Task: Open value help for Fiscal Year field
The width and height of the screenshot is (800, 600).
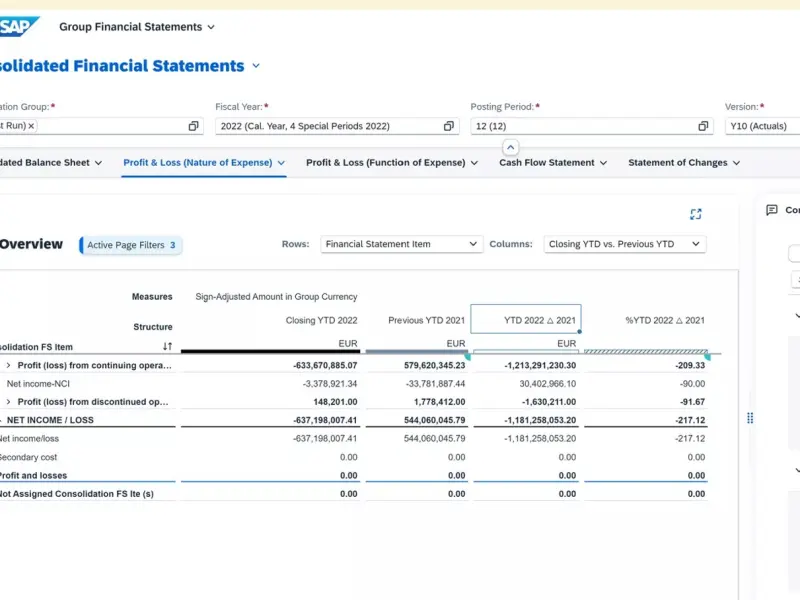Action: tap(449, 126)
